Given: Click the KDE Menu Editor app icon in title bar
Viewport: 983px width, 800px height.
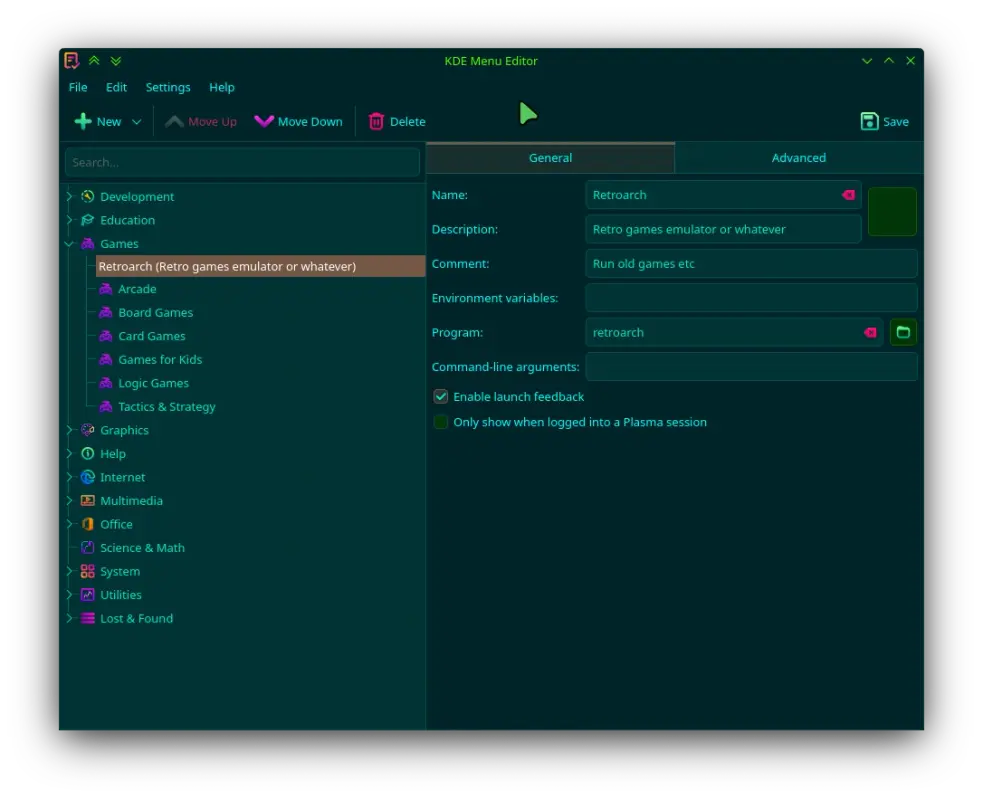Looking at the screenshot, I should 71,60.
